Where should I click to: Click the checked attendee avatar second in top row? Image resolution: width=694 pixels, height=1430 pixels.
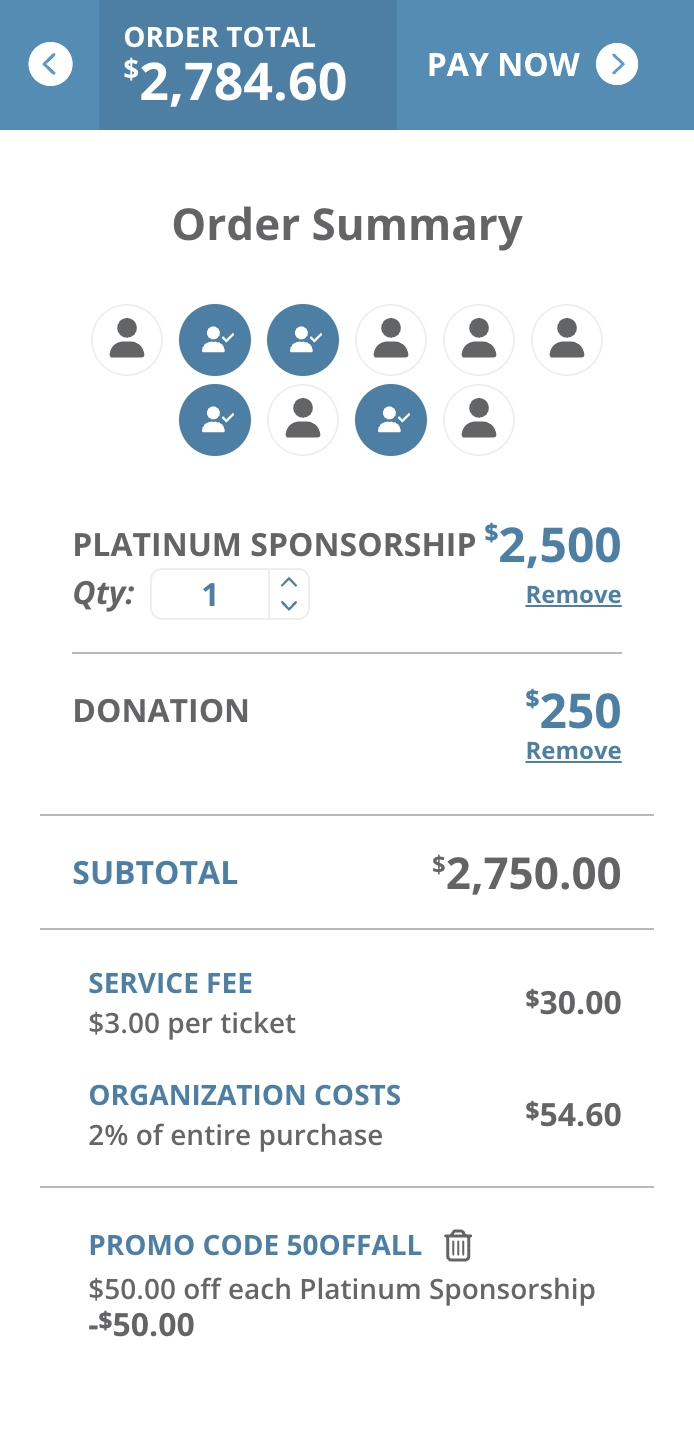215,340
